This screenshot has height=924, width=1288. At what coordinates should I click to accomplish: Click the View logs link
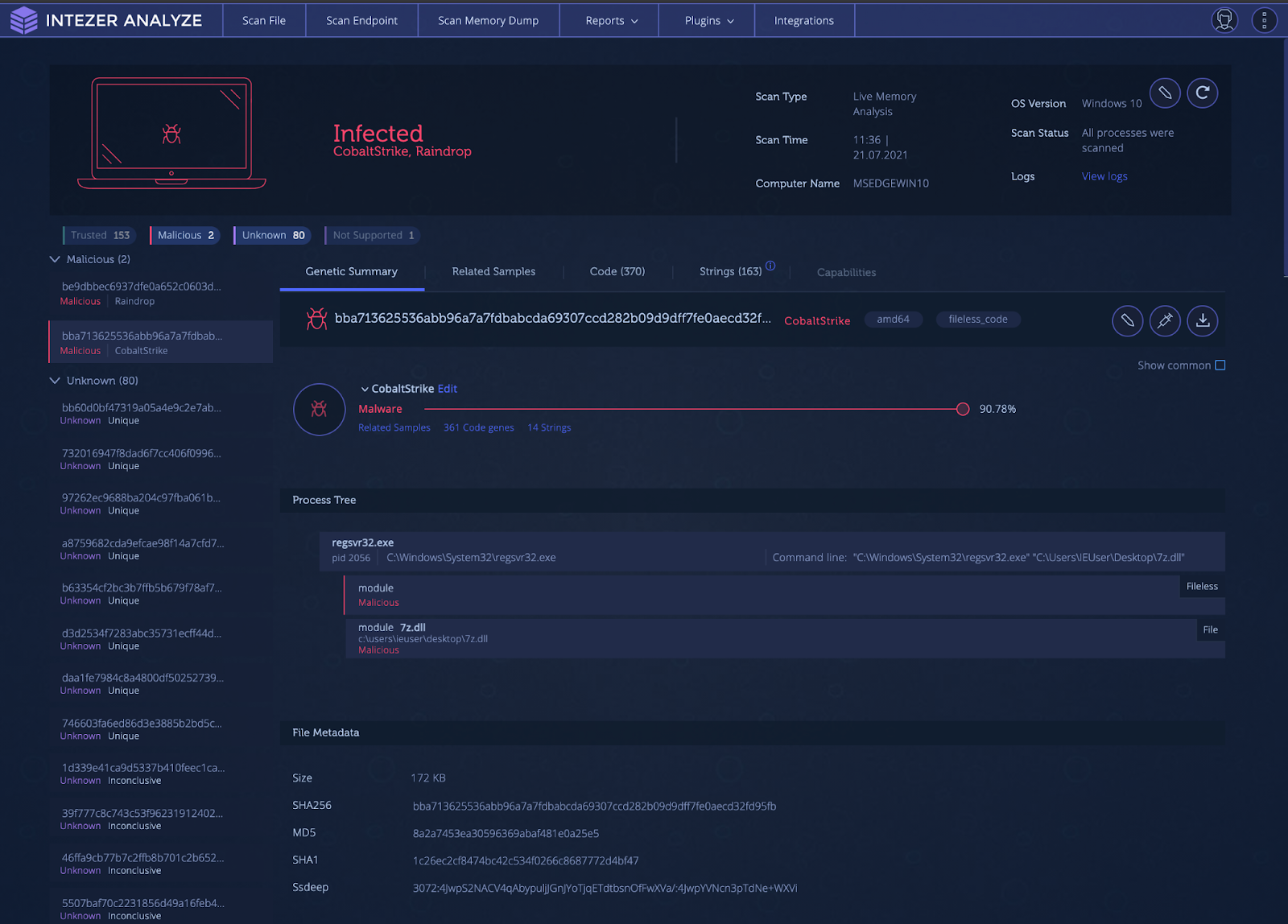tap(1104, 176)
